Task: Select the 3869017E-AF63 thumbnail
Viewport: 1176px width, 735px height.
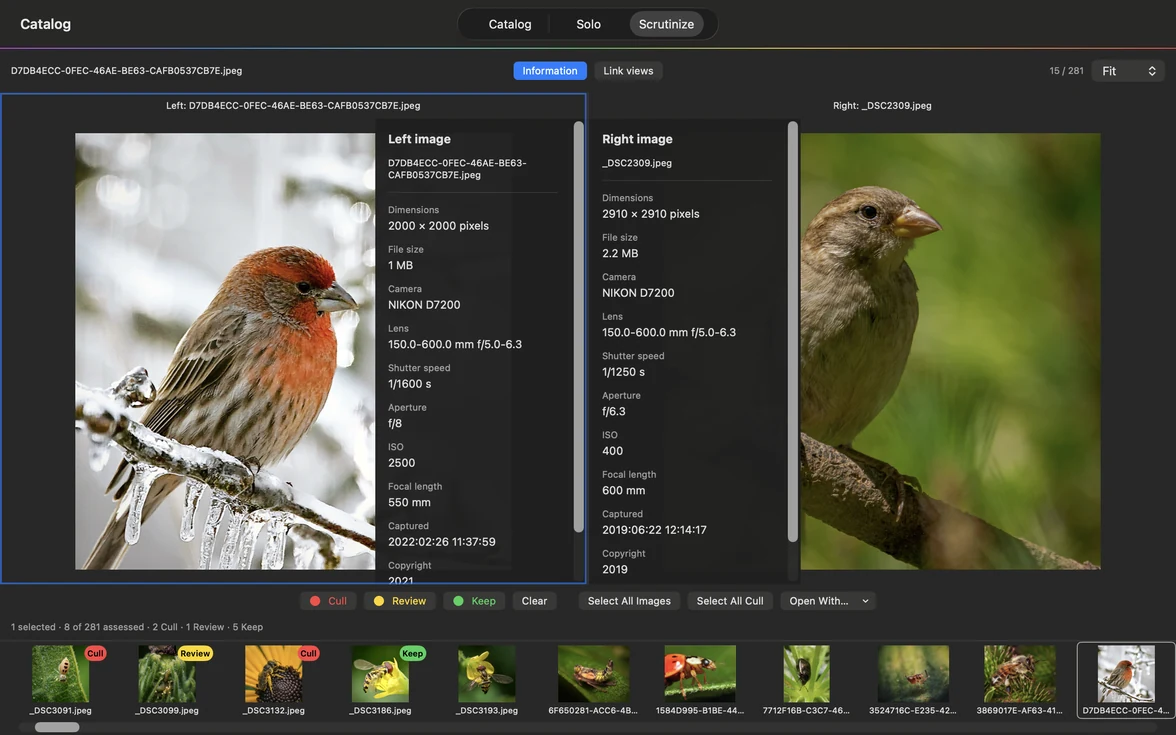Action: point(1019,674)
